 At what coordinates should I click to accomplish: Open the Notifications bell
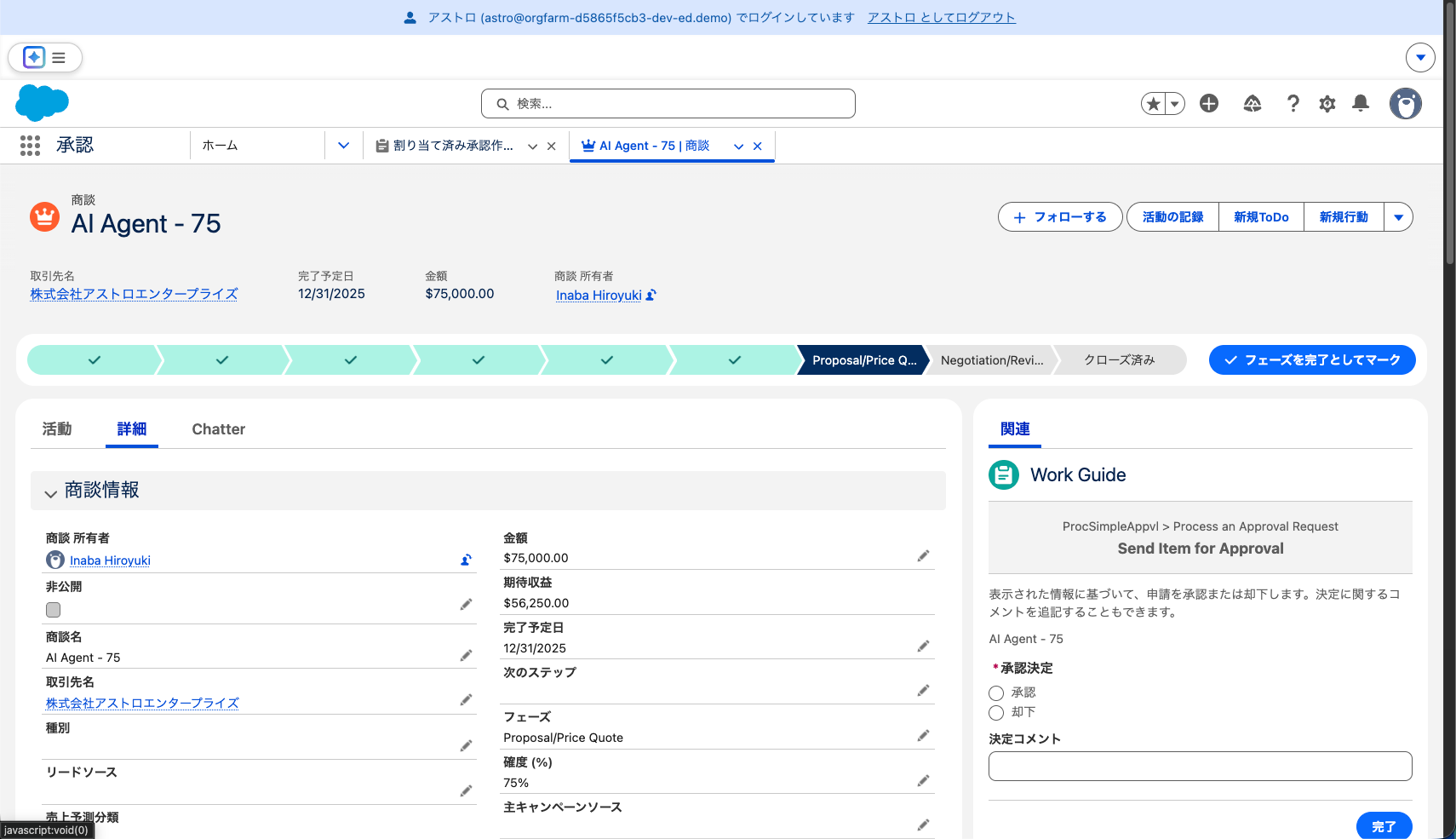1361,103
